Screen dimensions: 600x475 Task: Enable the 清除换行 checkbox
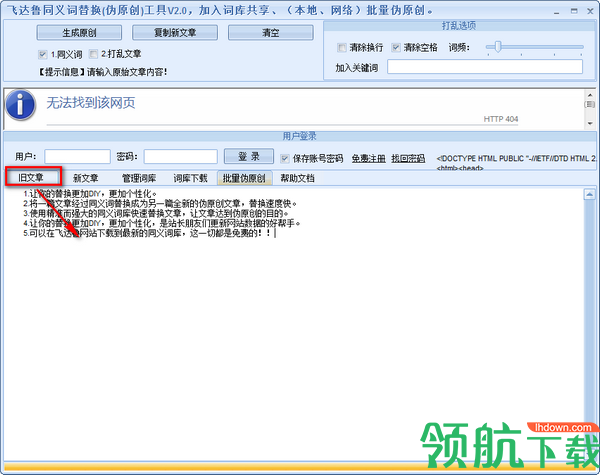[x=342, y=47]
